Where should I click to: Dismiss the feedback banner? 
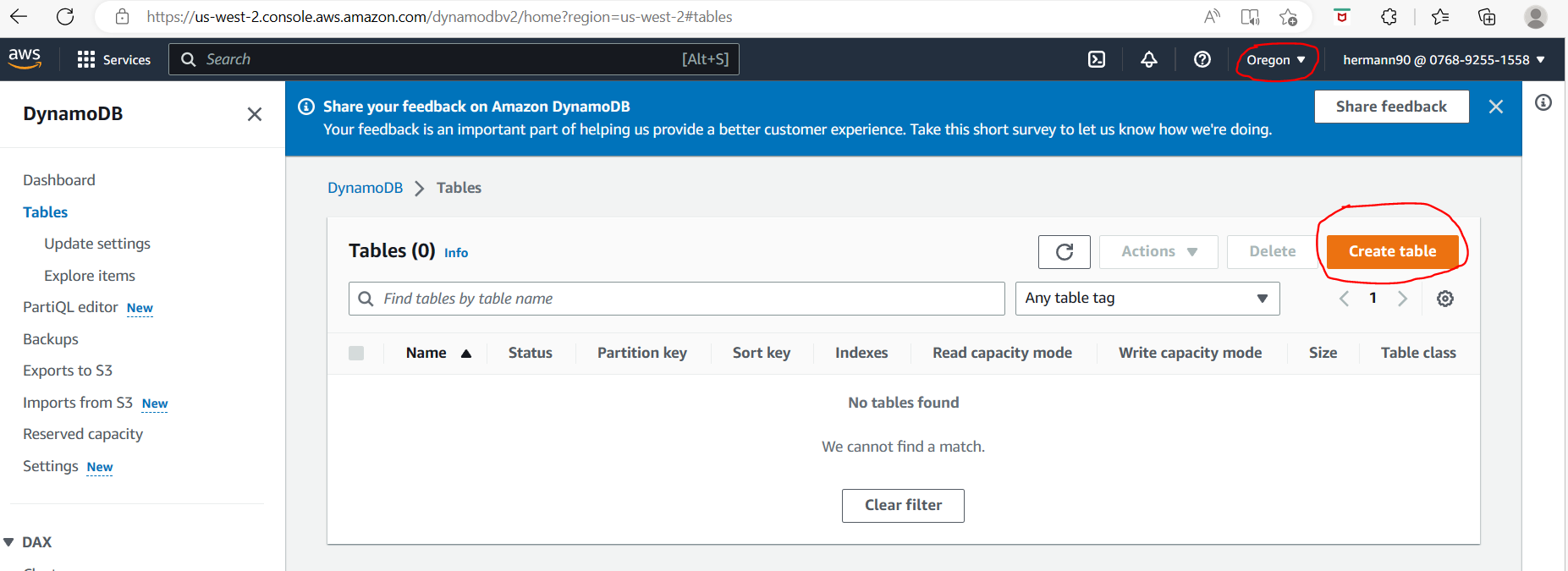(x=1496, y=107)
